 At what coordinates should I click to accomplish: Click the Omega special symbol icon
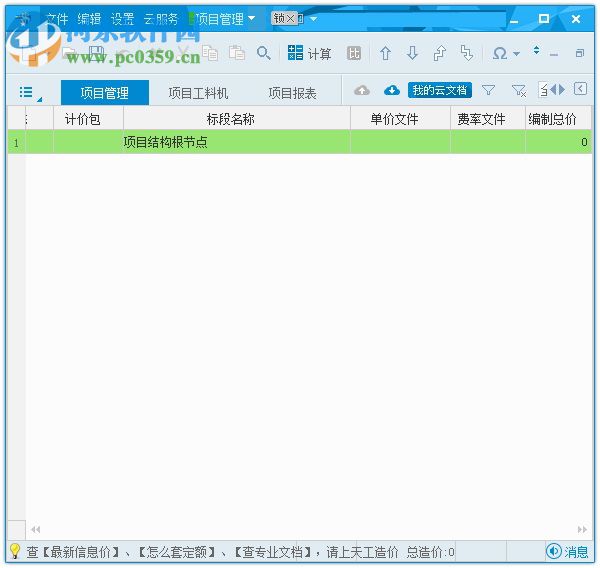(500, 53)
